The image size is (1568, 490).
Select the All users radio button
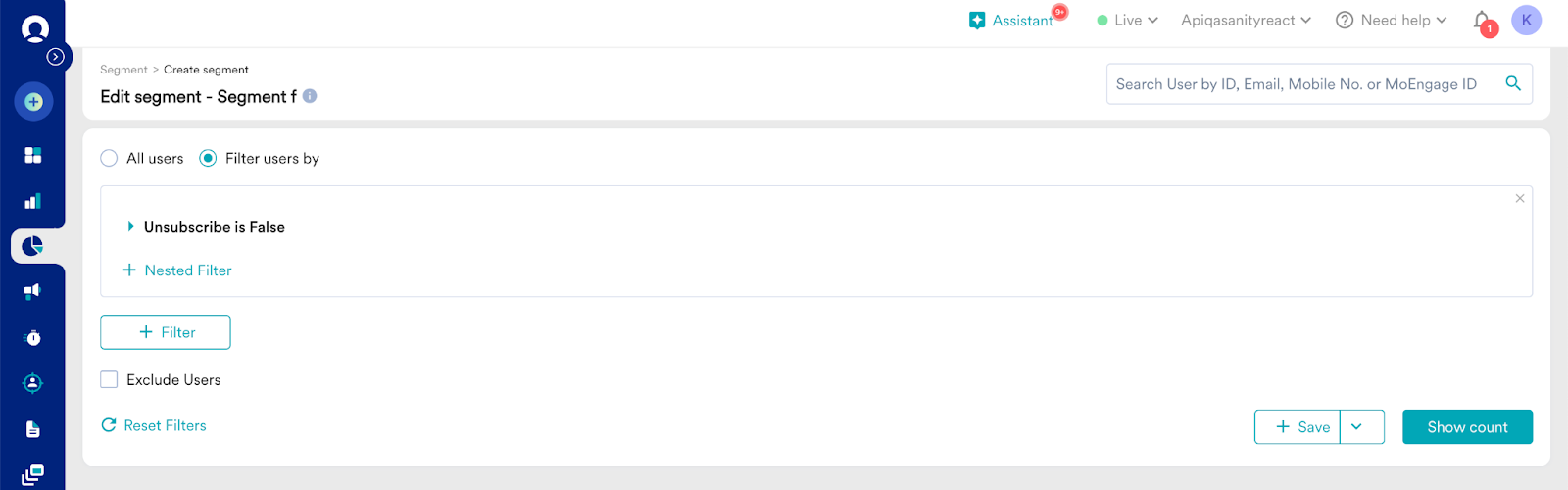(x=109, y=159)
